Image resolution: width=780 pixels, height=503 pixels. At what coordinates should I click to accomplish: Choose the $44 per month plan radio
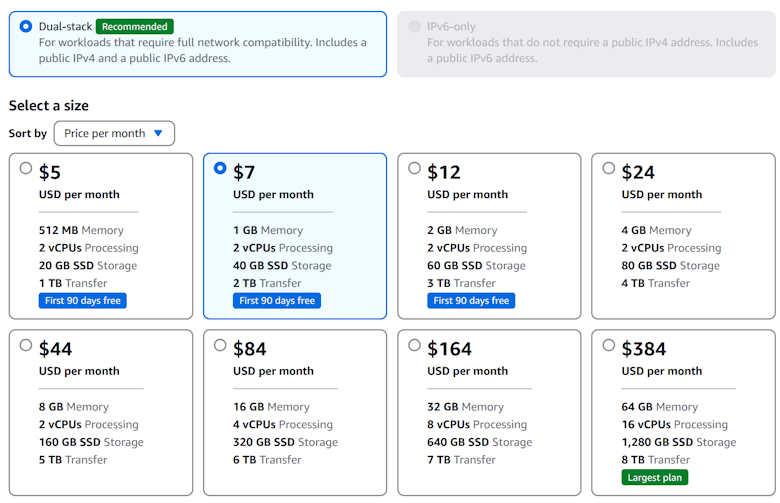[26, 345]
